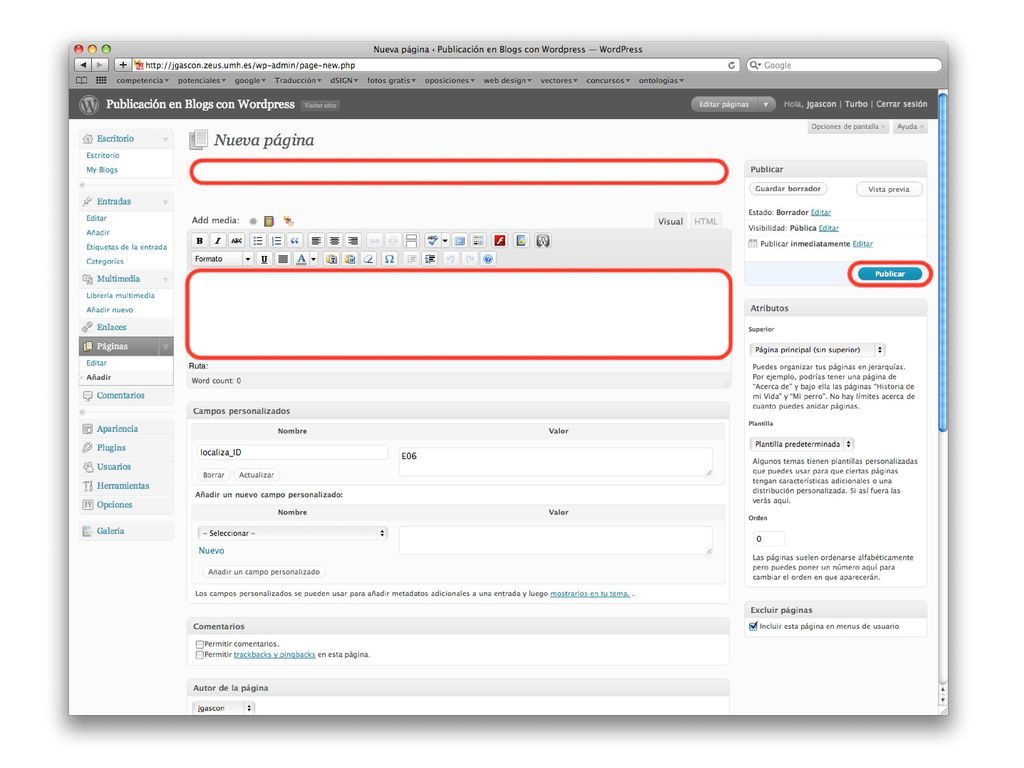Click Editar link next to Visibilidad

[x=829, y=228]
